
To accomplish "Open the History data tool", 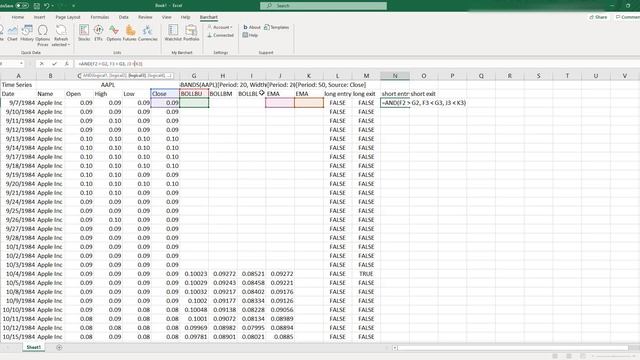I will tap(27, 33).
